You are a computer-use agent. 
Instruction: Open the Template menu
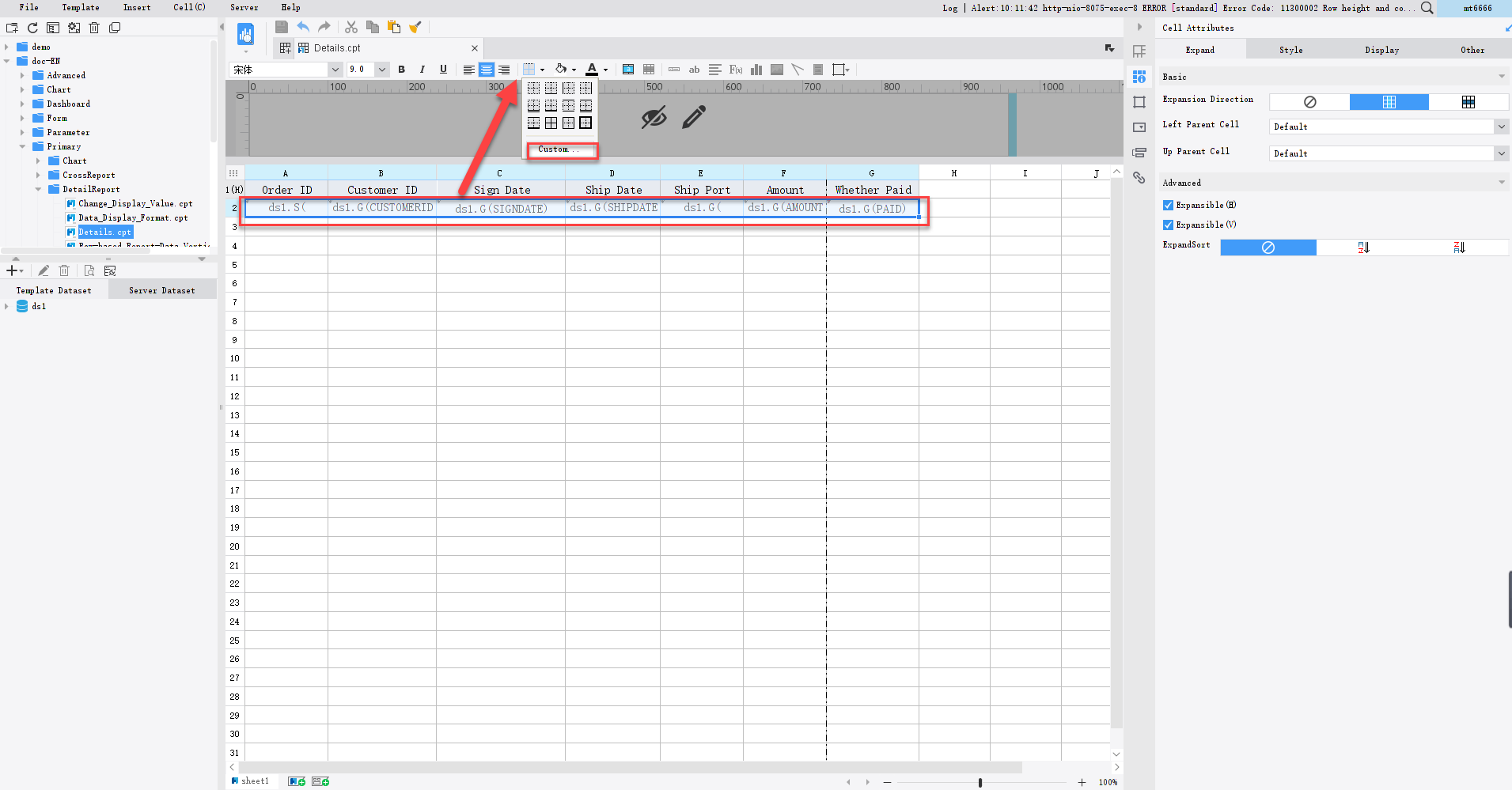click(x=81, y=7)
